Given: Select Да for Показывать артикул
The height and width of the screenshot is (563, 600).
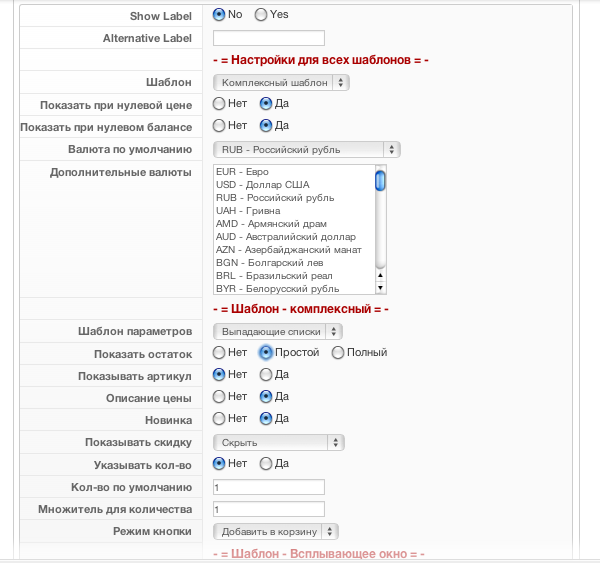Looking at the screenshot, I should pyautogui.click(x=266, y=375).
